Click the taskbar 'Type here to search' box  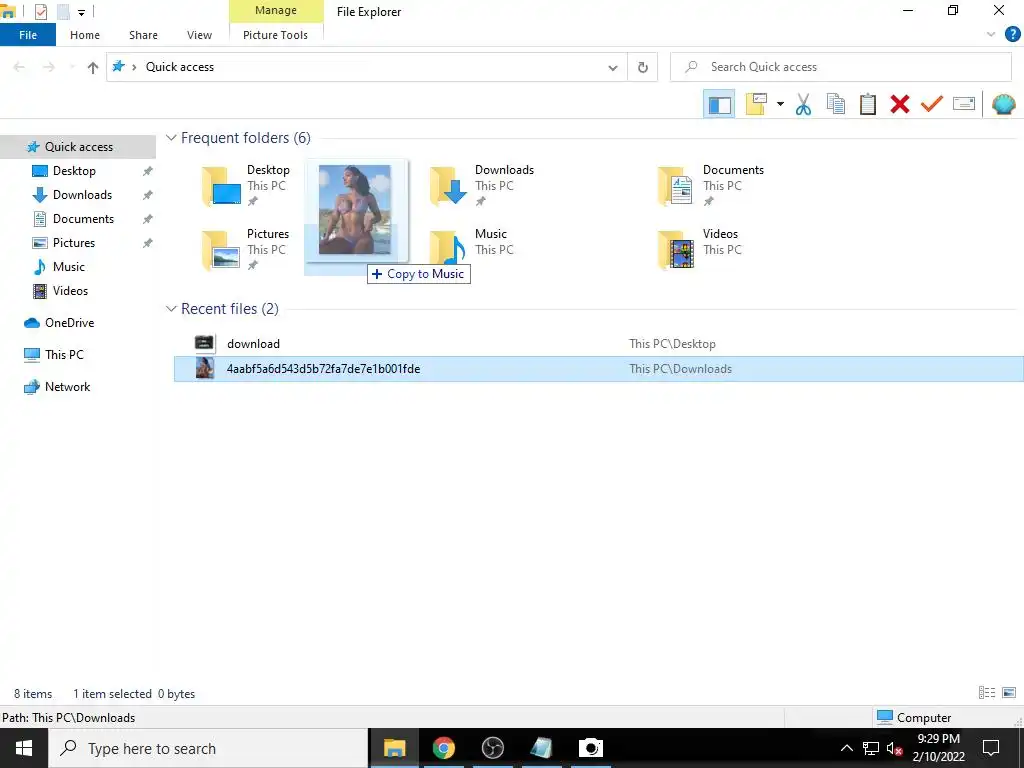pyautogui.click(x=208, y=748)
